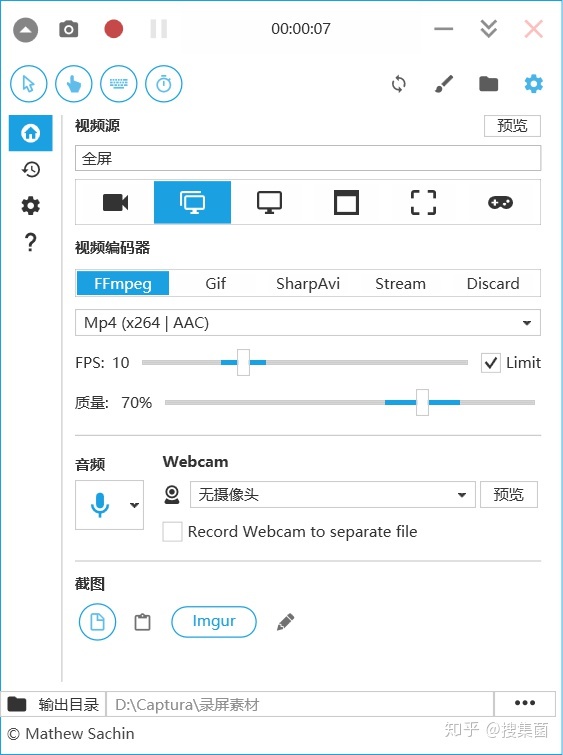The width and height of the screenshot is (563, 755).
Task: Toggle mouse cursor inclusion icon
Action: 29,84
